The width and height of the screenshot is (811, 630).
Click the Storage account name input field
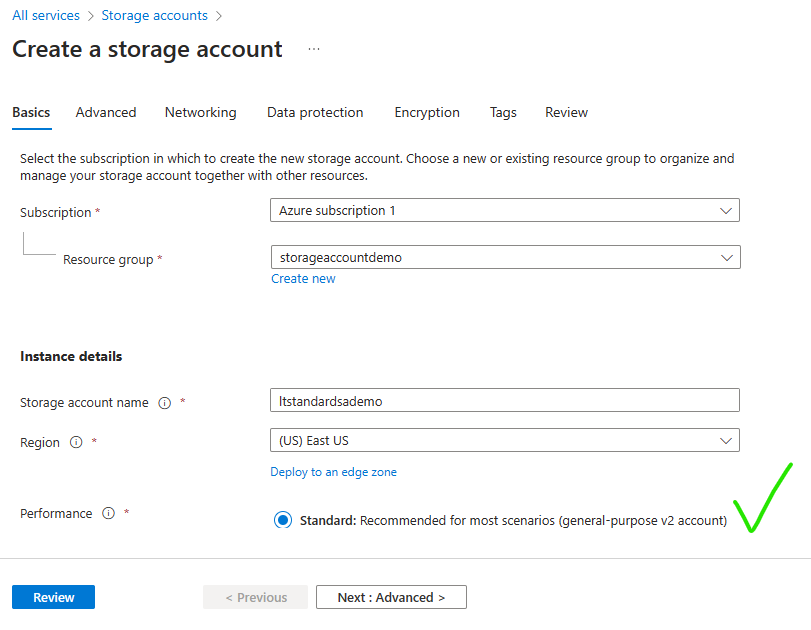505,400
